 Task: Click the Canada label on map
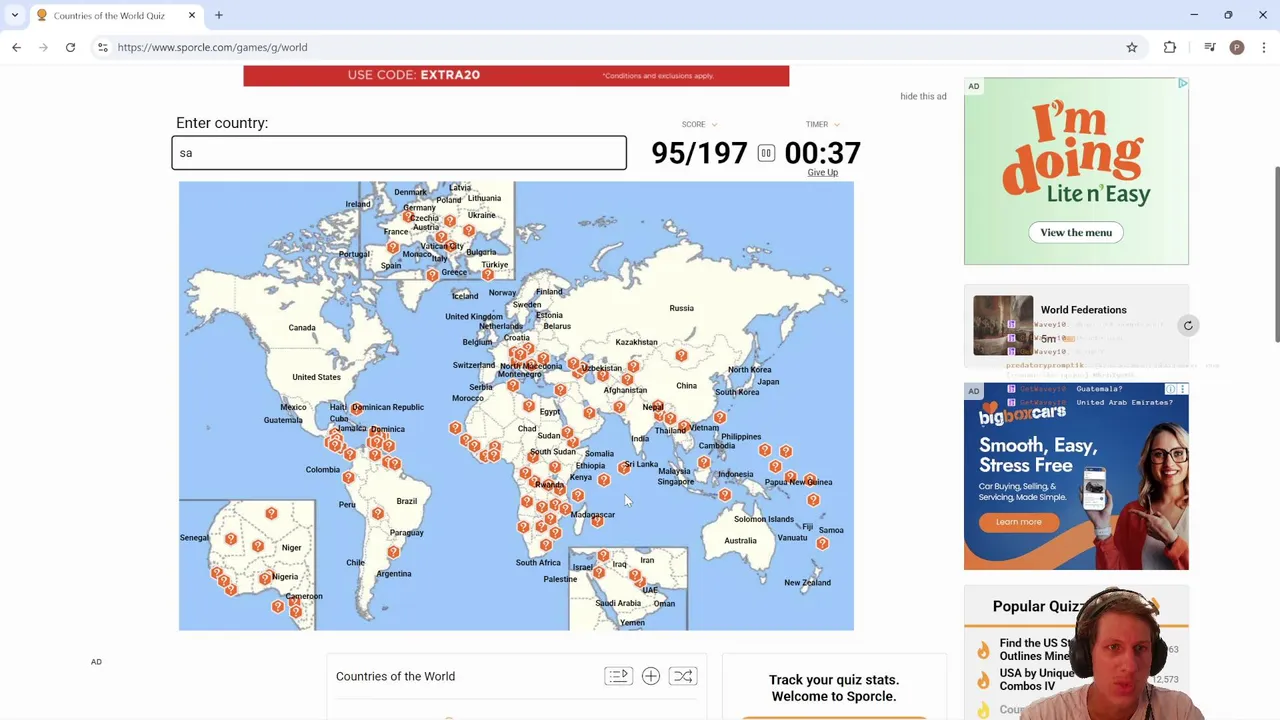click(302, 327)
